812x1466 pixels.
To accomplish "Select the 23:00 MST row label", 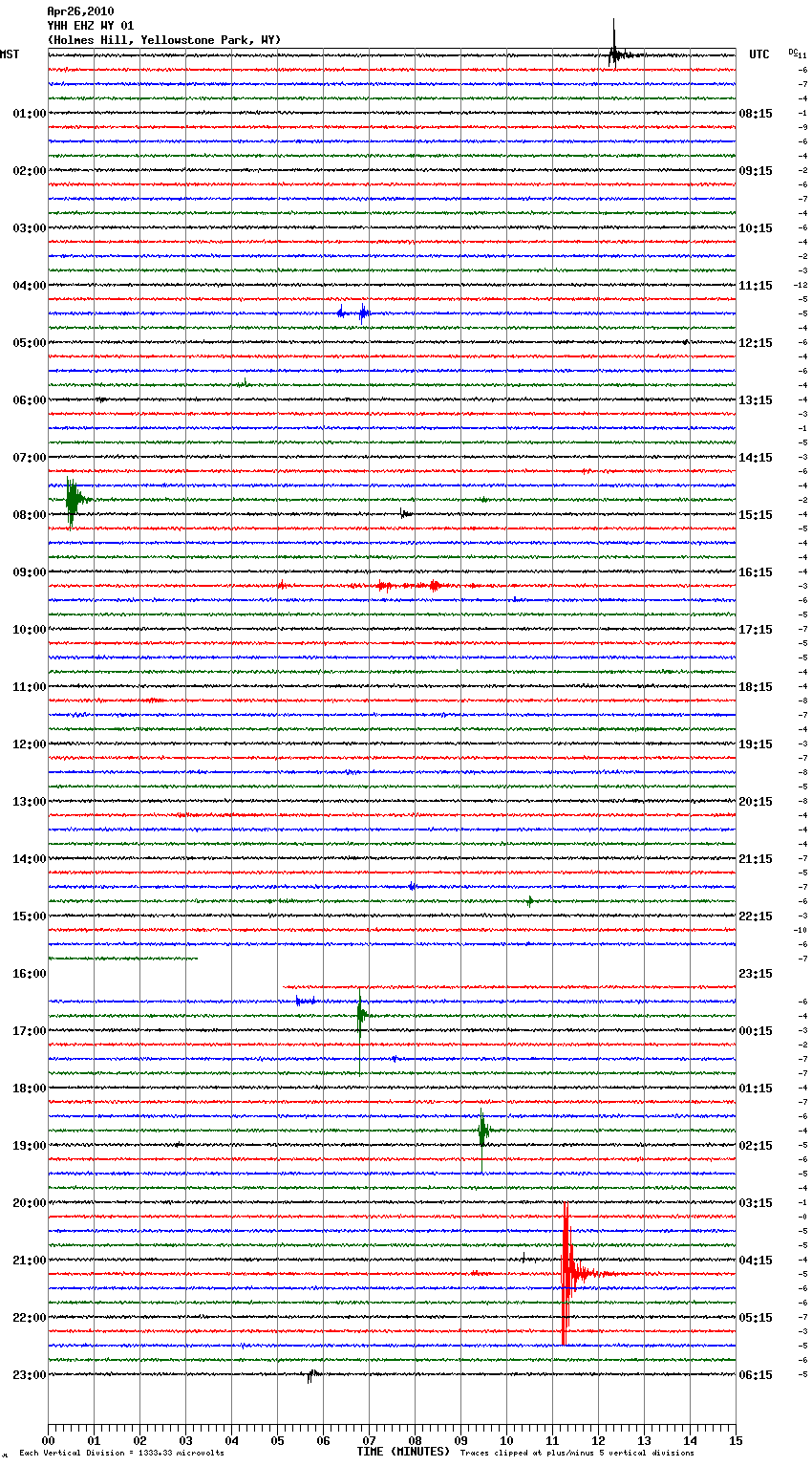I will coord(30,1375).
